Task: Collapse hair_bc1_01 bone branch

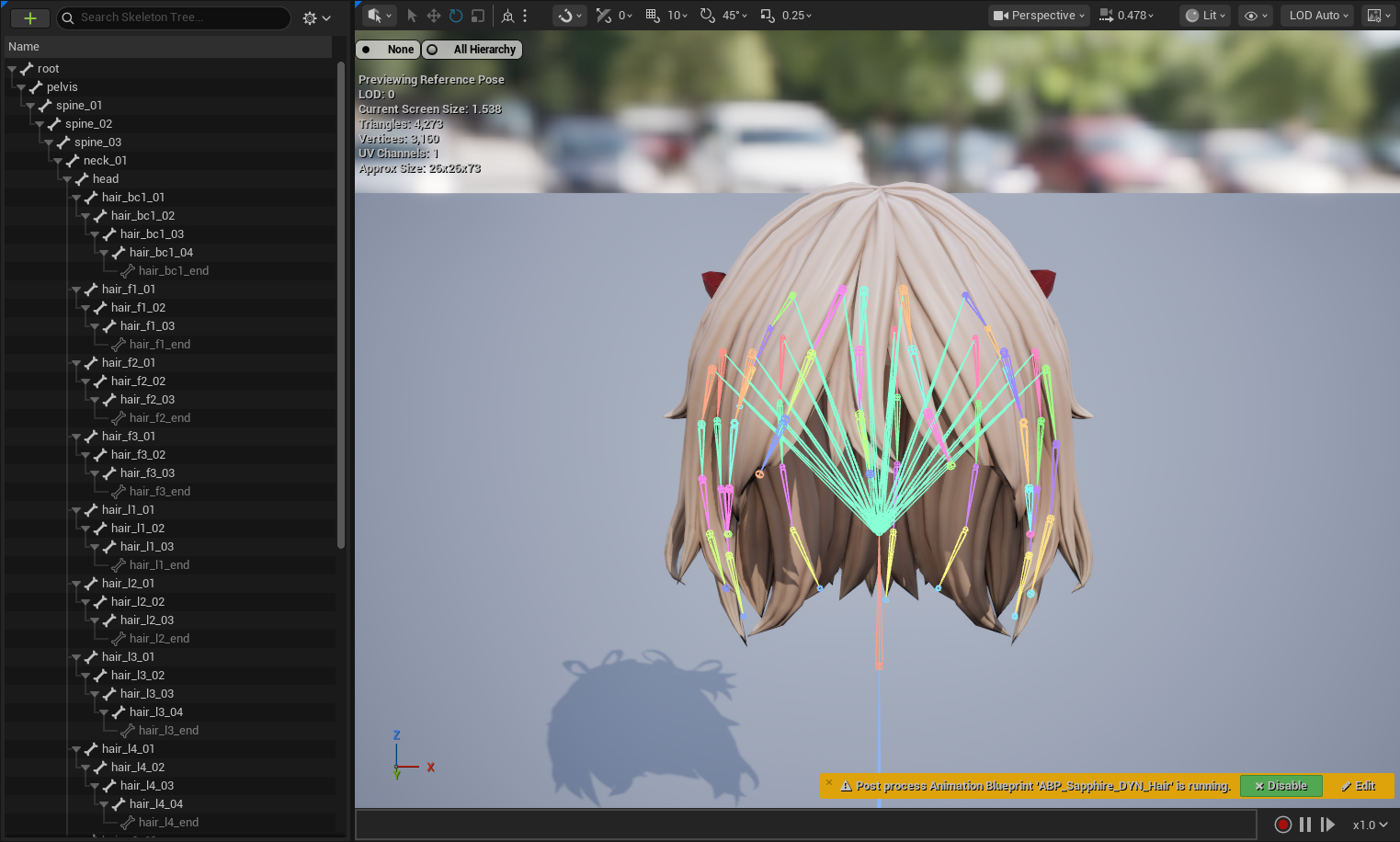Action: click(x=76, y=198)
